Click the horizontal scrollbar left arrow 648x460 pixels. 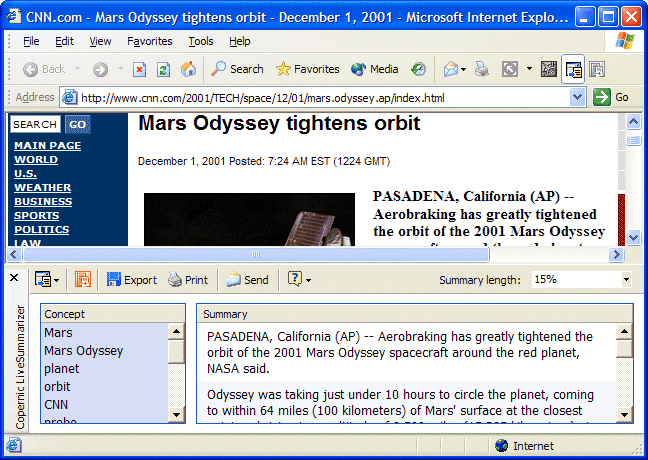click(x=14, y=254)
